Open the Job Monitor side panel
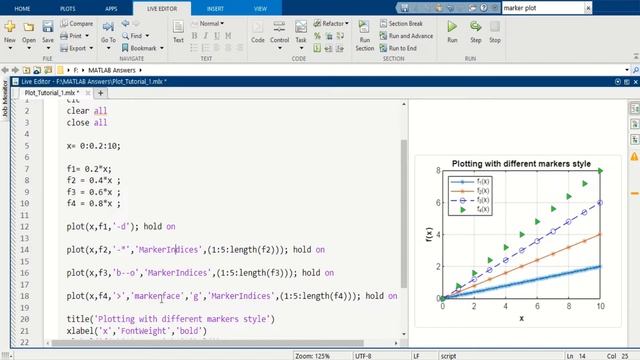The width and height of the screenshot is (640, 360). 4,98
